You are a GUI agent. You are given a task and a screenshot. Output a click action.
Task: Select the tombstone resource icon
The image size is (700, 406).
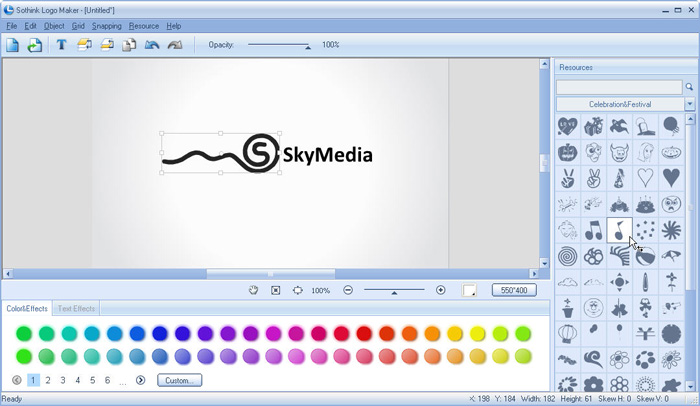(x=645, y=127)
